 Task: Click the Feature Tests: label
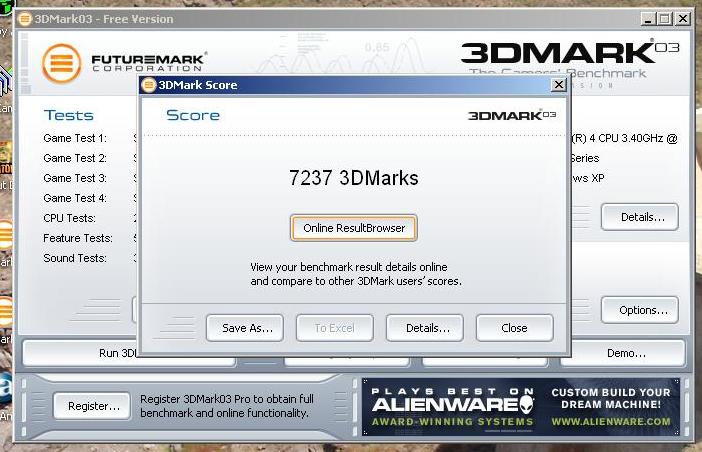[78, 238]
